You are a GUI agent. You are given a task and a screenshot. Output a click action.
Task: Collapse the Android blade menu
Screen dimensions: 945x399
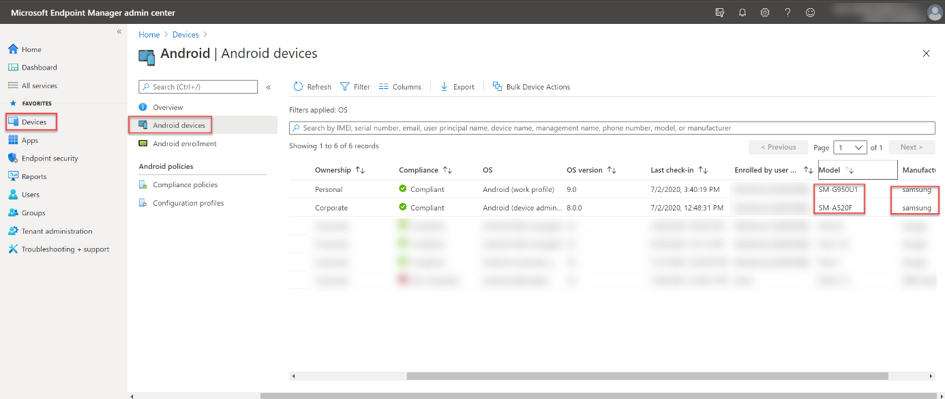pyautogui.click(x=268, y=87)
